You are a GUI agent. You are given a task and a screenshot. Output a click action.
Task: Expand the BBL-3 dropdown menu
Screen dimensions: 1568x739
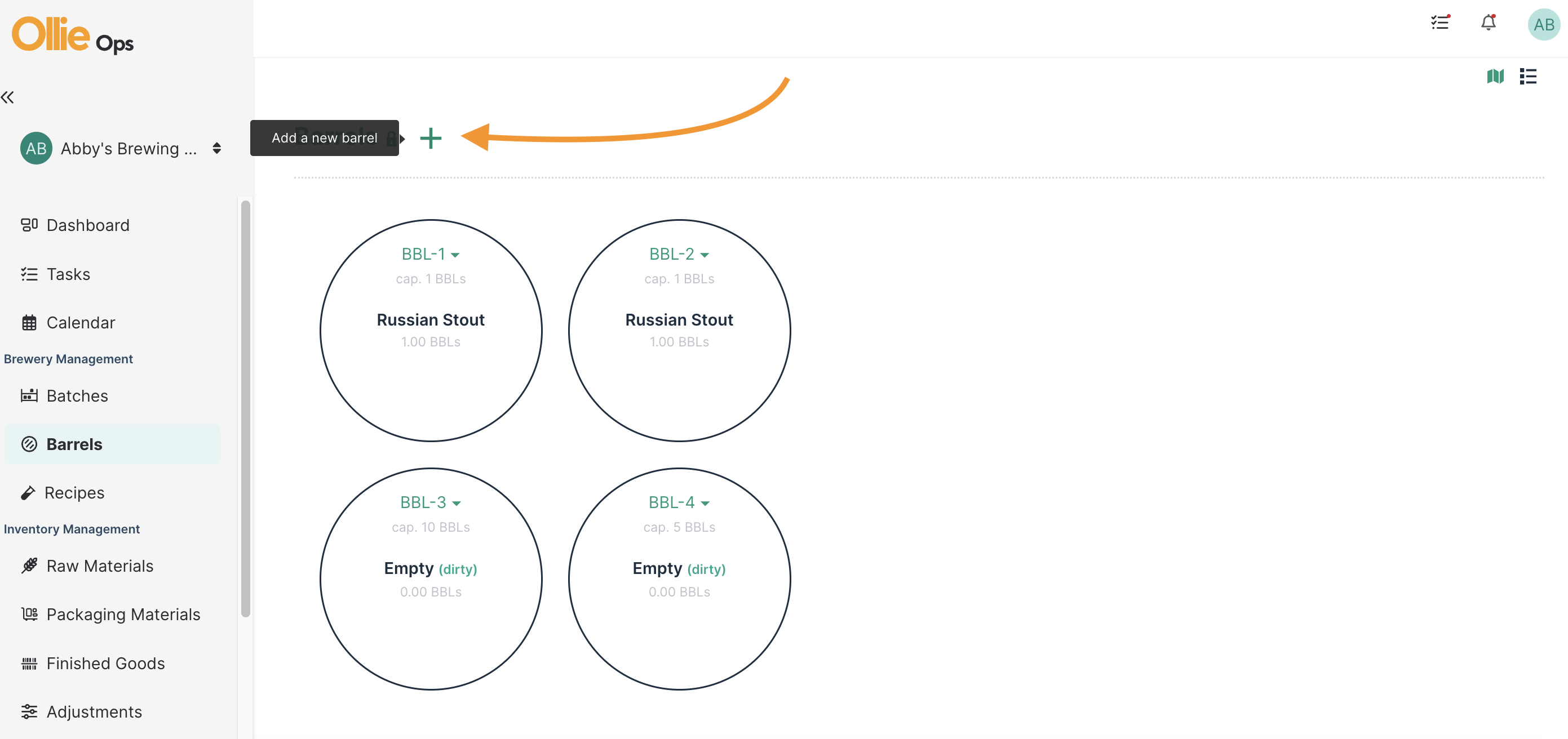pyautogui.click(x=431, y=502)
